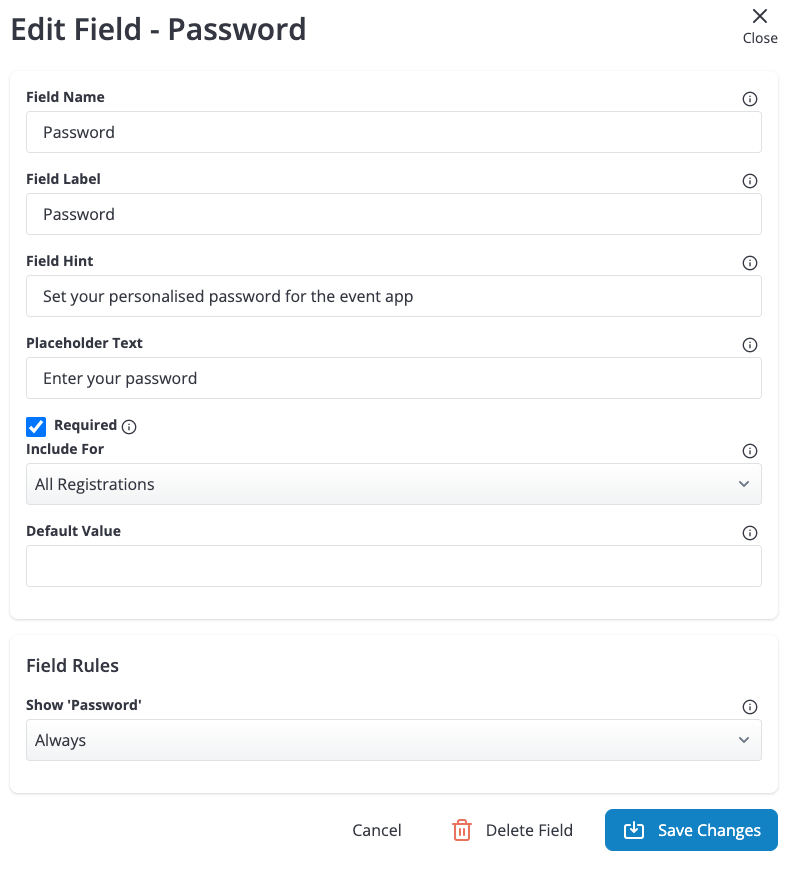Open the Include For info icon

(x=749, y=450)
